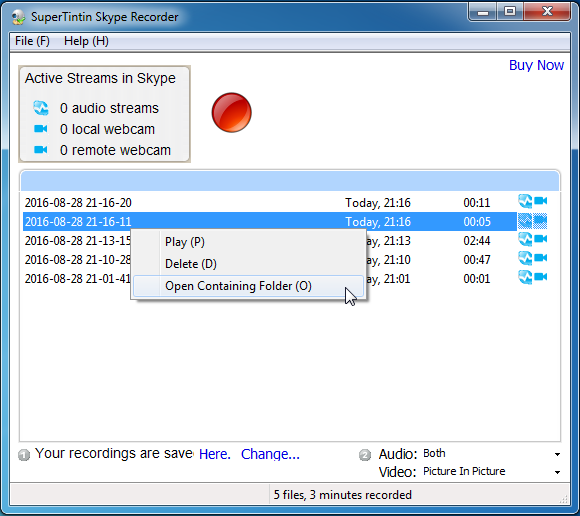Select recording 2016-08-28 21-13-15

78,241
